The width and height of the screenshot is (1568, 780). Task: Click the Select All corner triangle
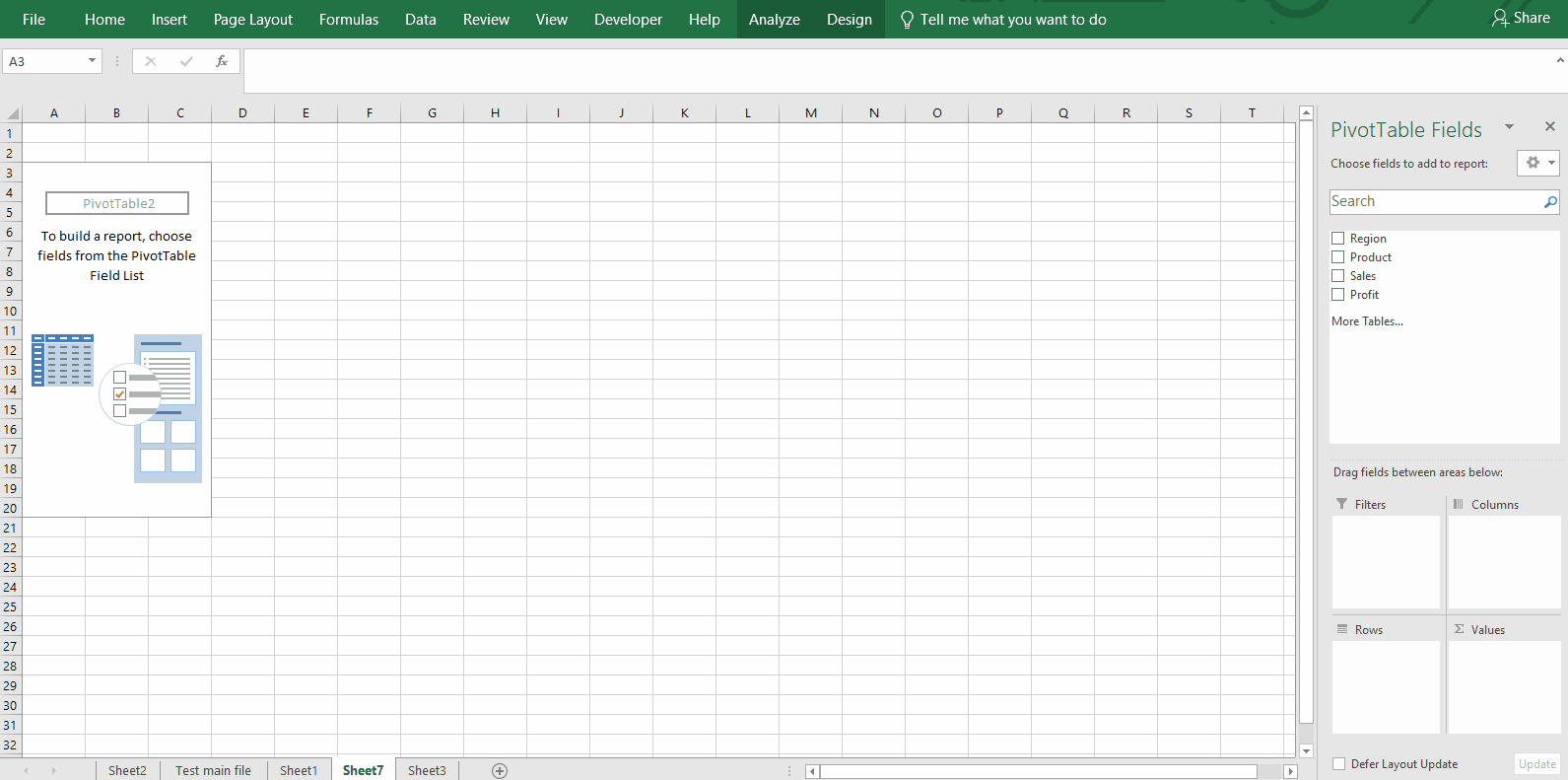click(x=13, y=113)
